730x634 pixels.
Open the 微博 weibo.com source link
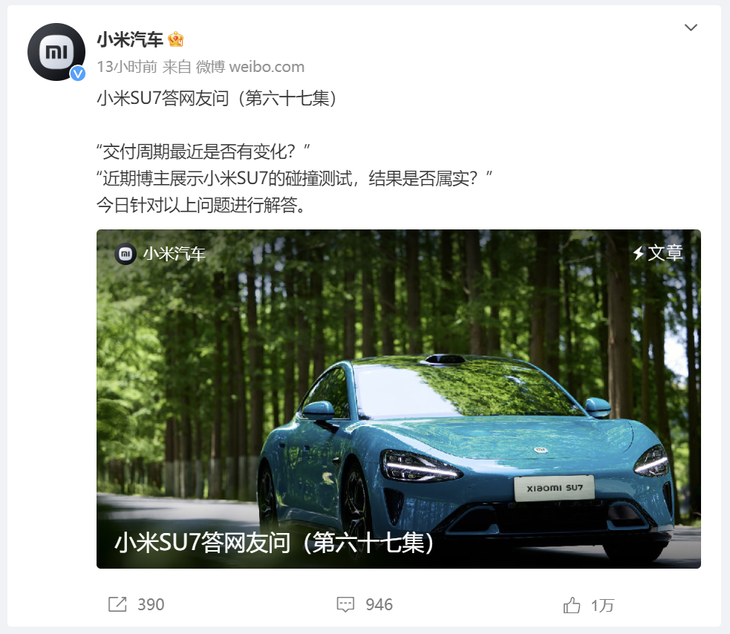coord(250,67)
